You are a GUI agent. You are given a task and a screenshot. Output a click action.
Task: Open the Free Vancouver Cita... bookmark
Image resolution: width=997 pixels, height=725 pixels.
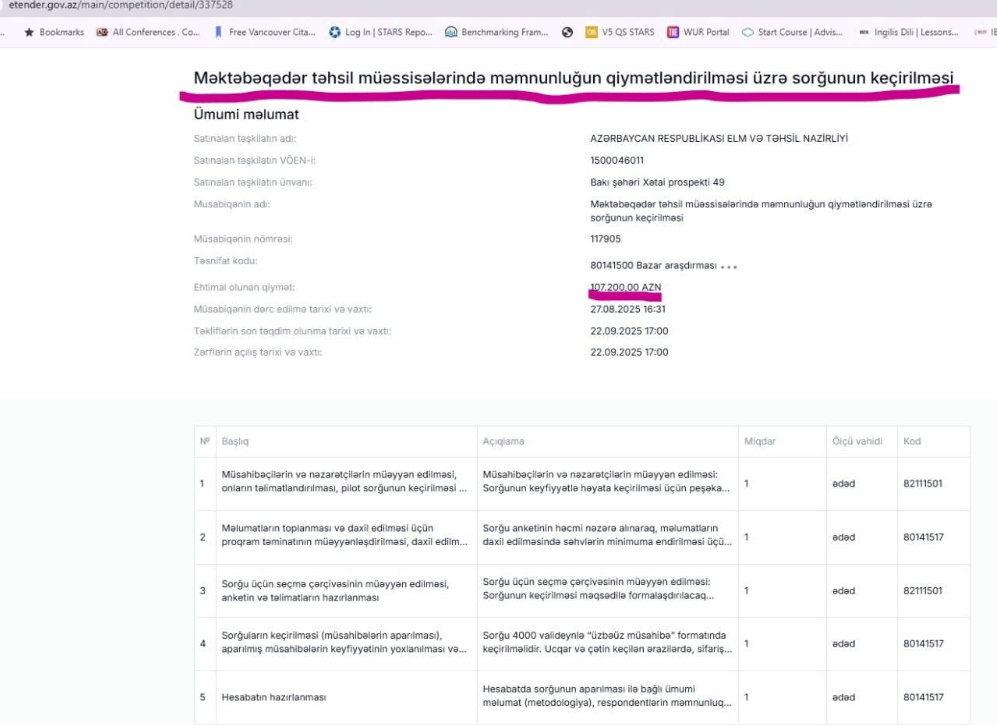coord(264,32)
